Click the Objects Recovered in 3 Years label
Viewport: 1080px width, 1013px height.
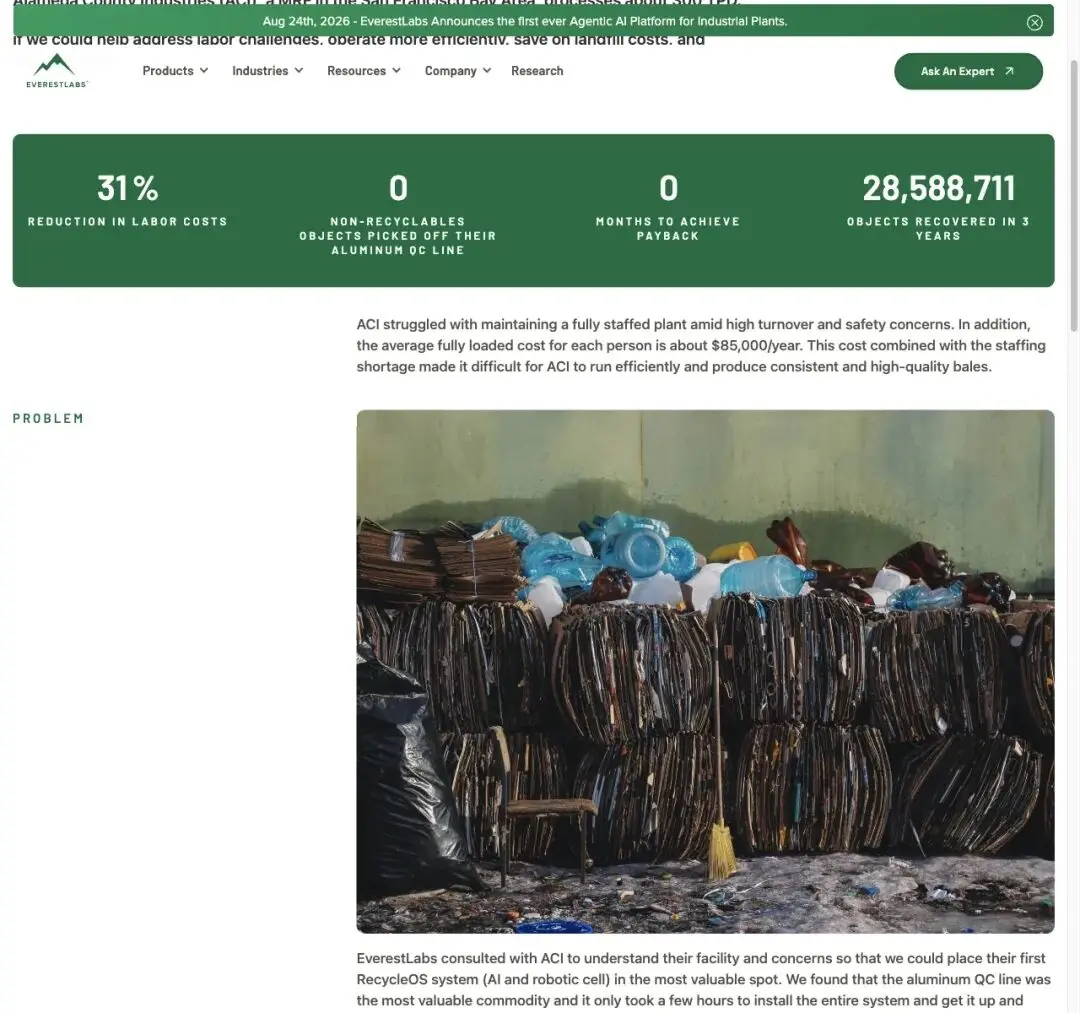938,229
